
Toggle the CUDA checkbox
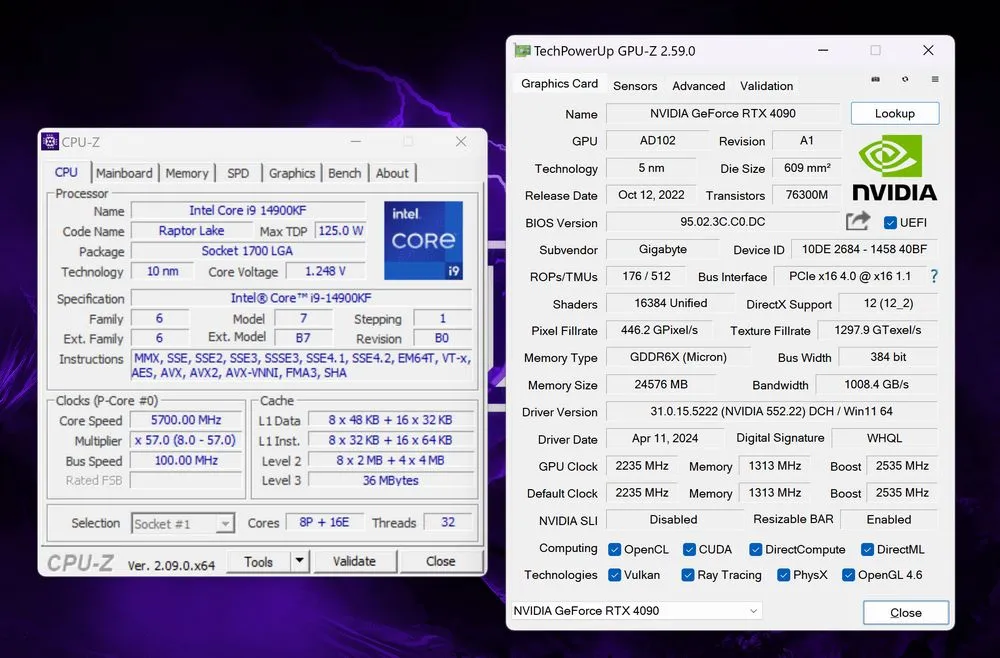coord(689,550)
